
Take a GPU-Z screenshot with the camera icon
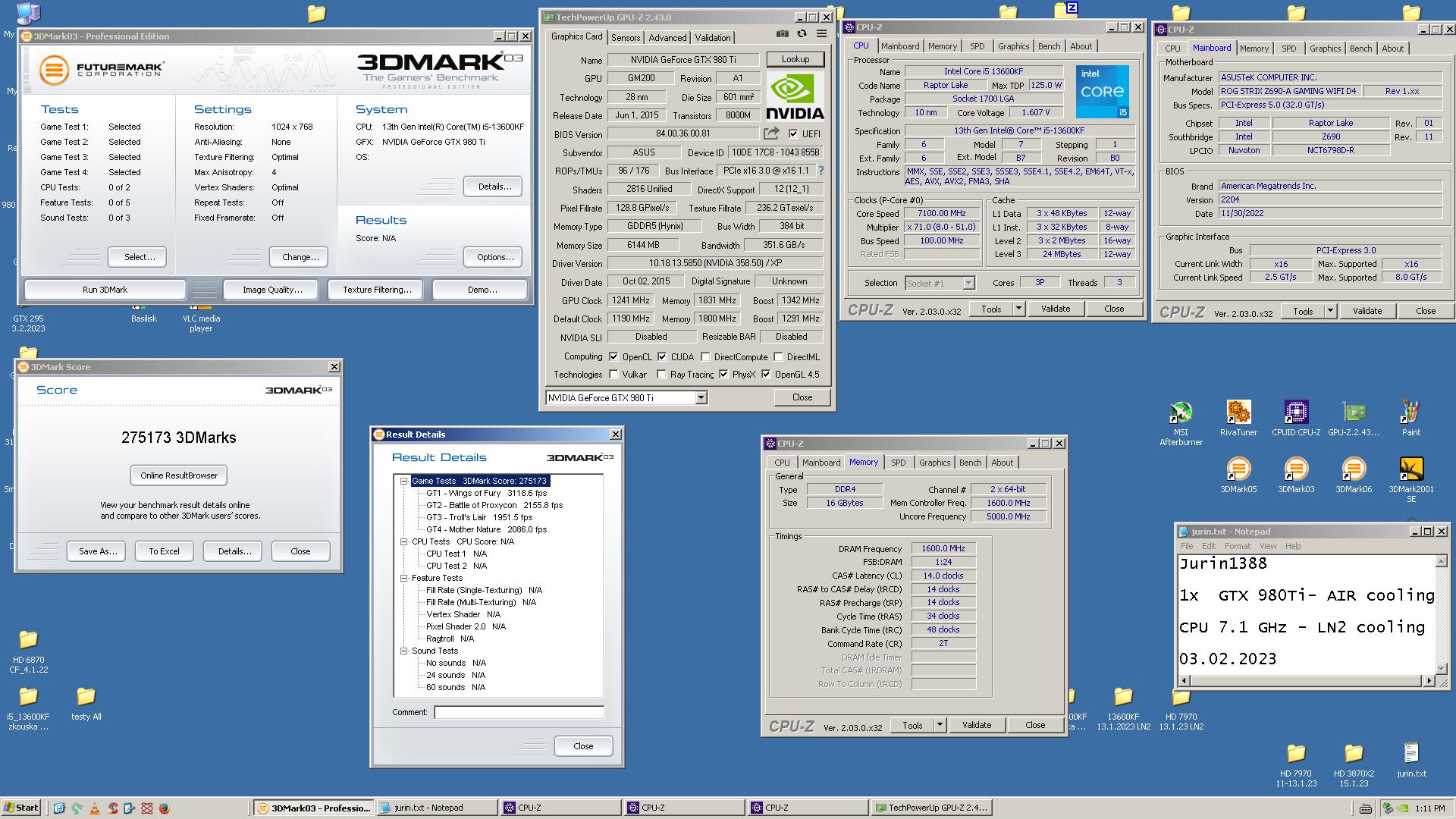pyautogui.click(x=782, y=34)
